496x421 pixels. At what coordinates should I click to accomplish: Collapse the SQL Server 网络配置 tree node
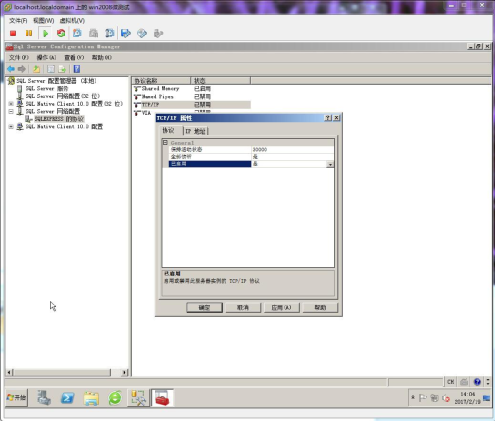11,112
